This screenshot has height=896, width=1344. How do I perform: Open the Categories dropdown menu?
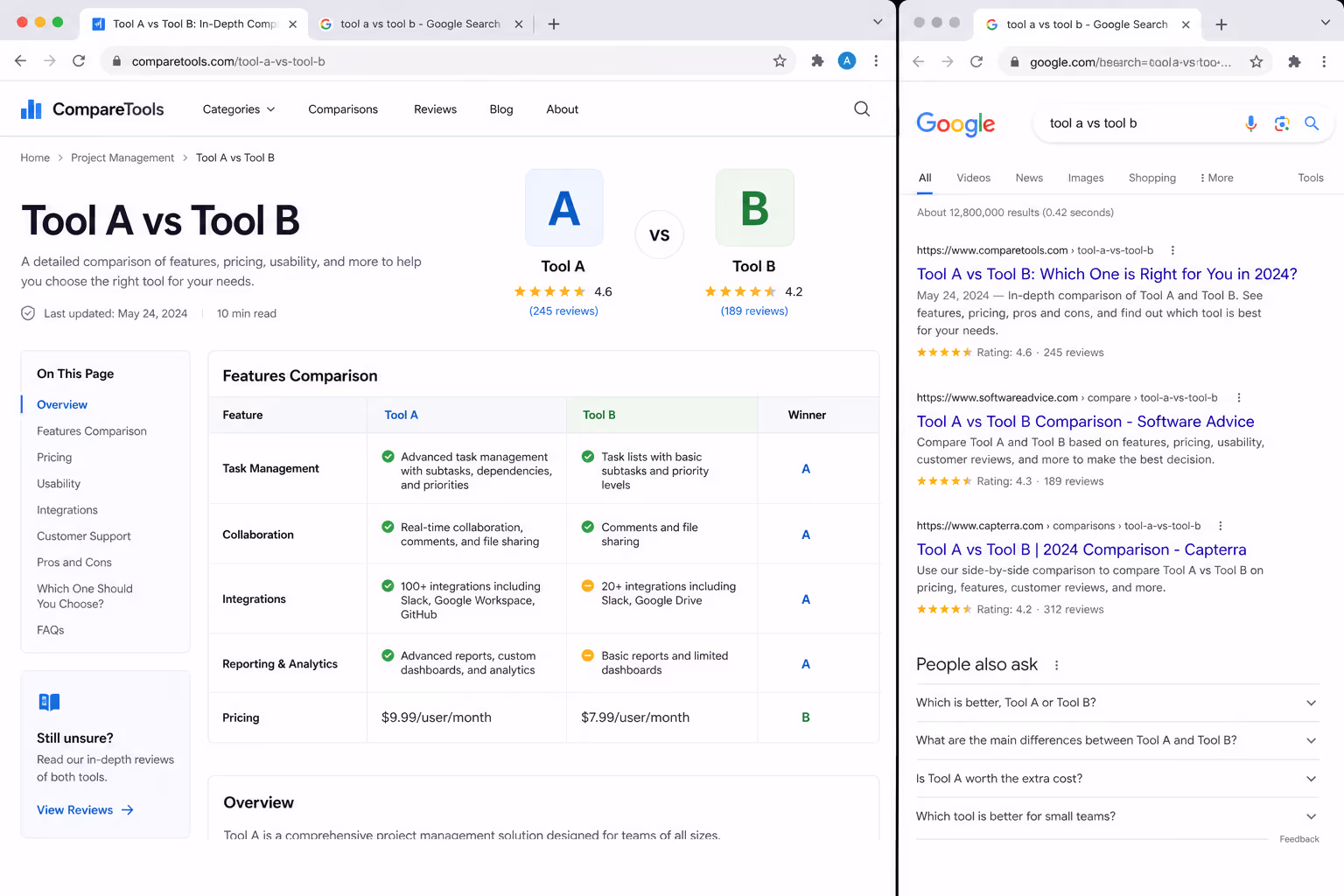coord(239,109)
